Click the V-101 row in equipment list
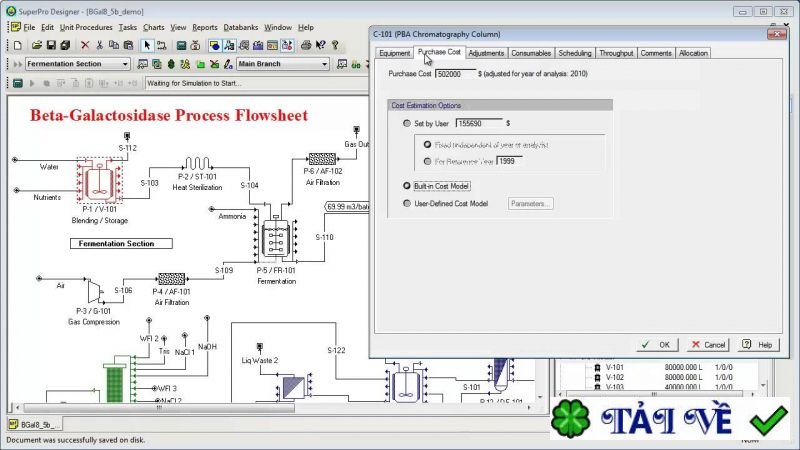The image size is (800, 450). coord(663,367)
